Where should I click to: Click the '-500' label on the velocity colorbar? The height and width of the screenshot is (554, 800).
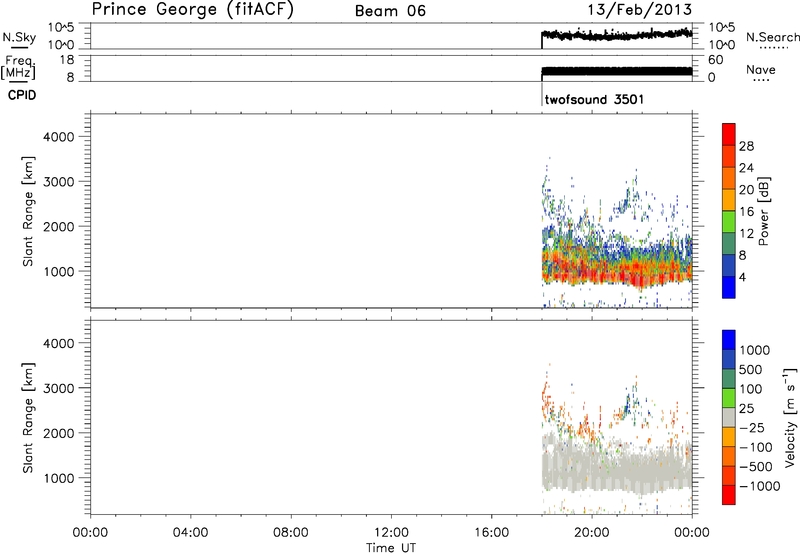[756, 466]
